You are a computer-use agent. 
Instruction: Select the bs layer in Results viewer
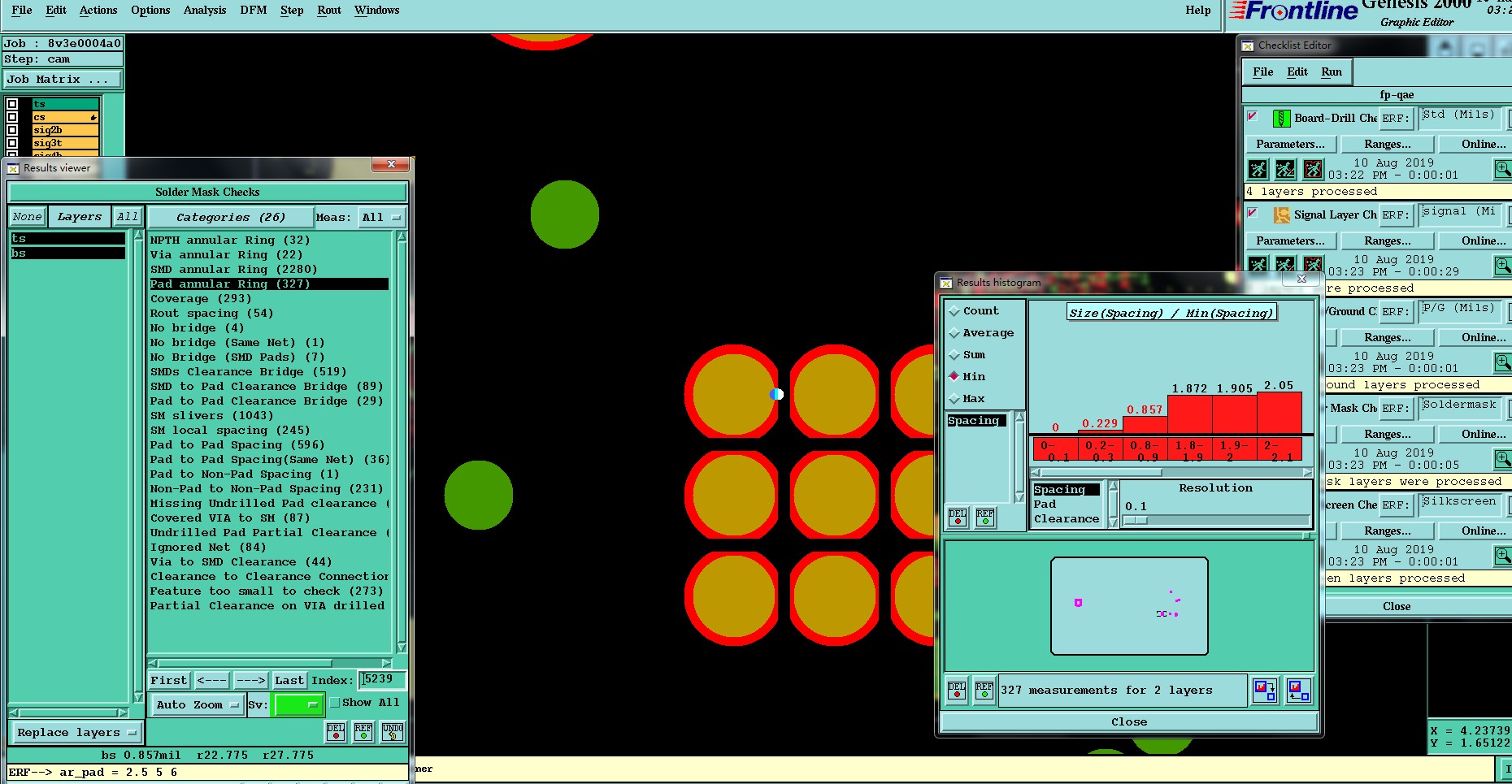click(68, 253)
